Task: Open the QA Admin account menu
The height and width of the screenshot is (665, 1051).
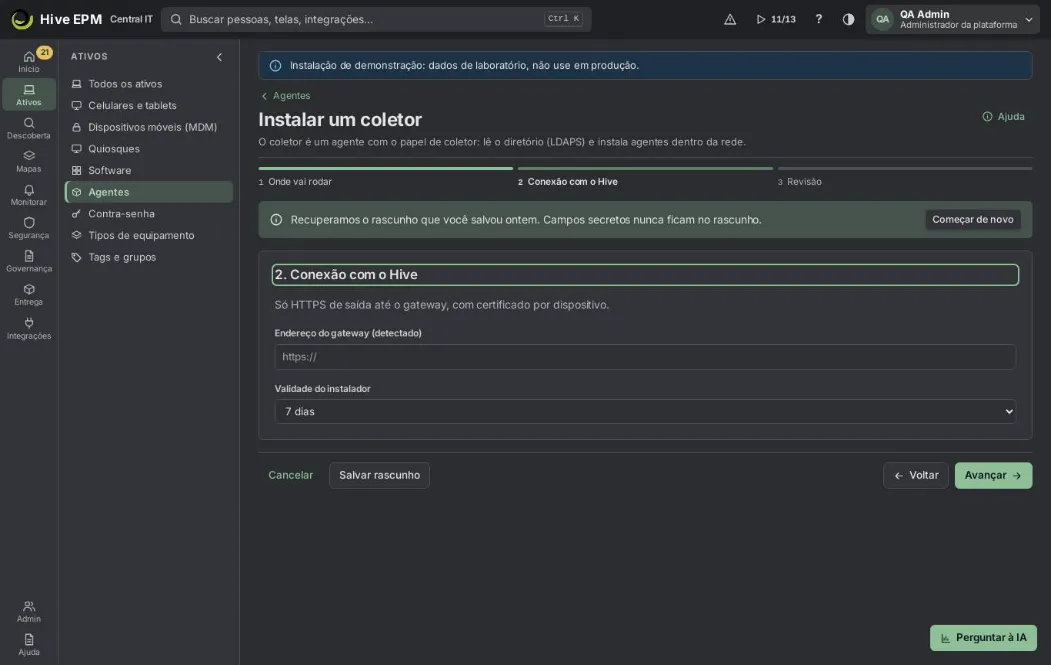Action: tap(952, 19)
